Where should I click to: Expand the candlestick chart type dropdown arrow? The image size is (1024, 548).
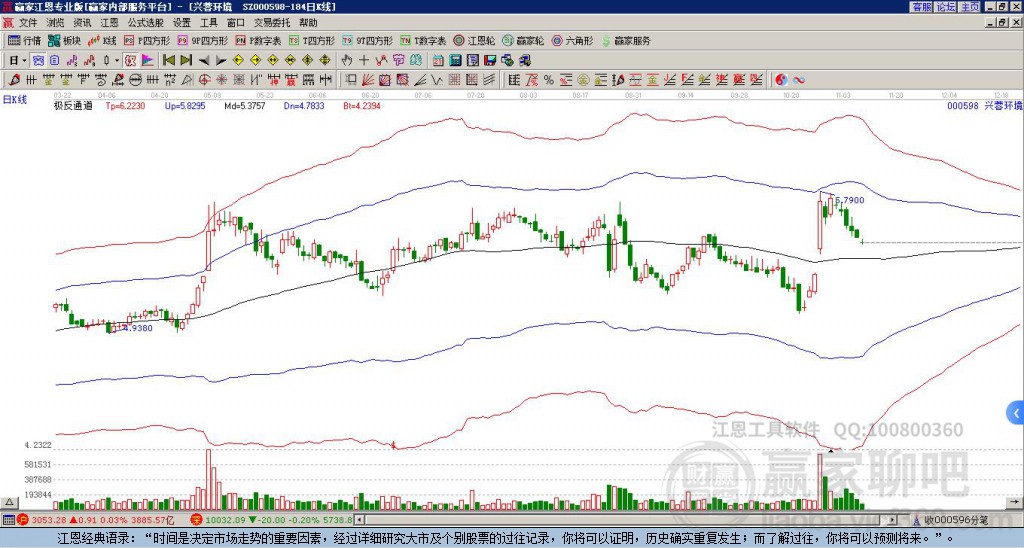coord(117,60)
